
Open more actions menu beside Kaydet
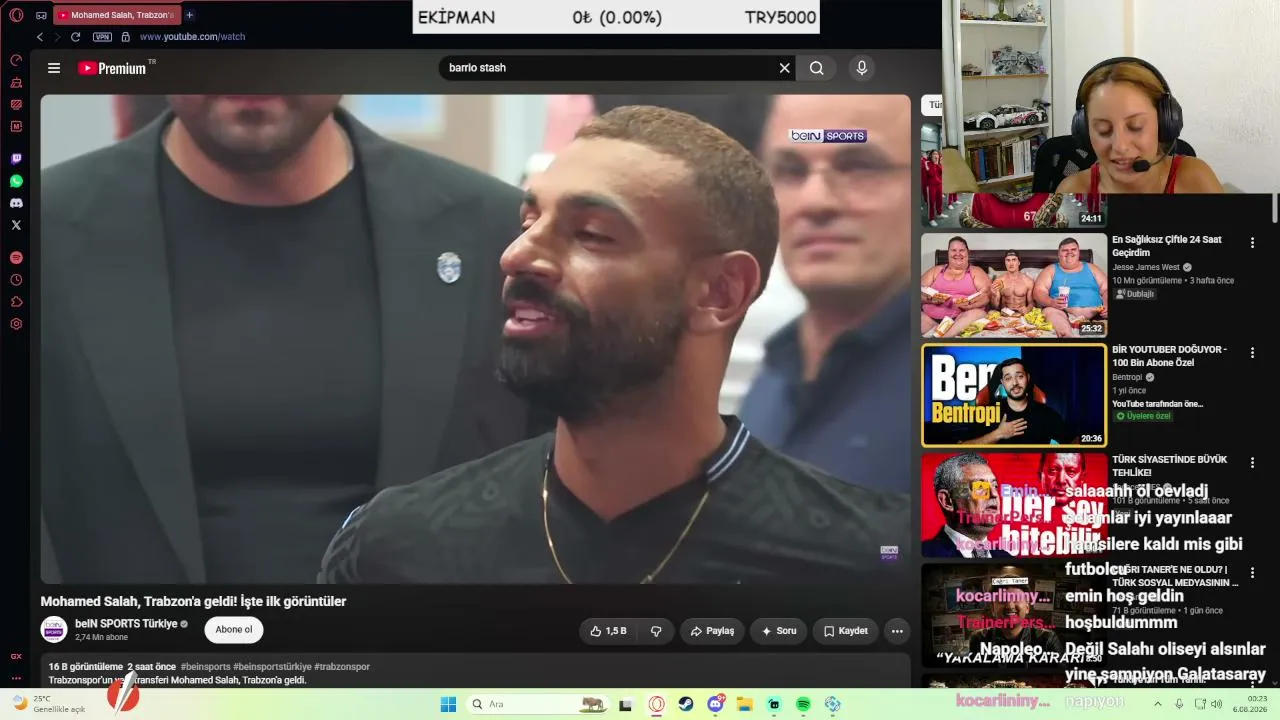897,631
